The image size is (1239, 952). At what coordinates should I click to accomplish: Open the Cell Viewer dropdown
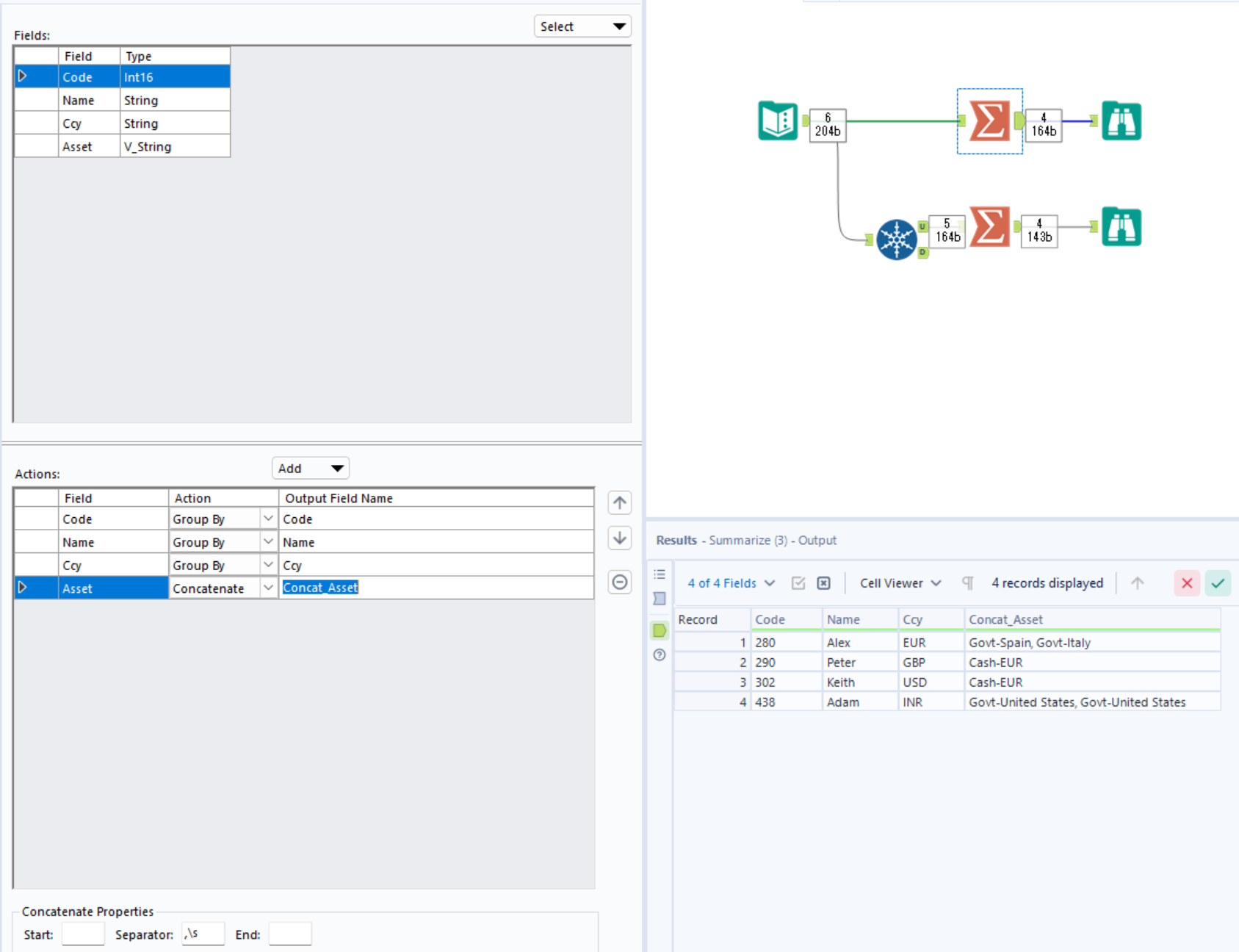click(x=899, y=583)
